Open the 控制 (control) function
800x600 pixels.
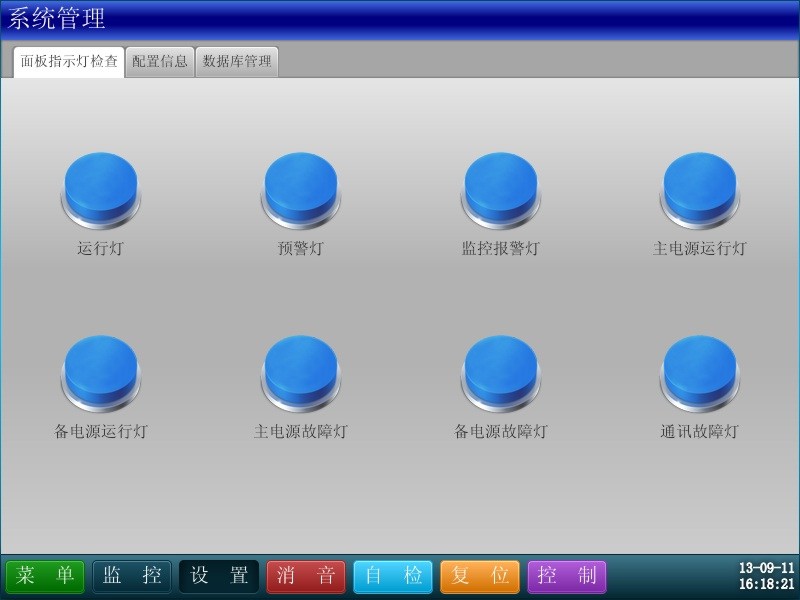[566, 576]
